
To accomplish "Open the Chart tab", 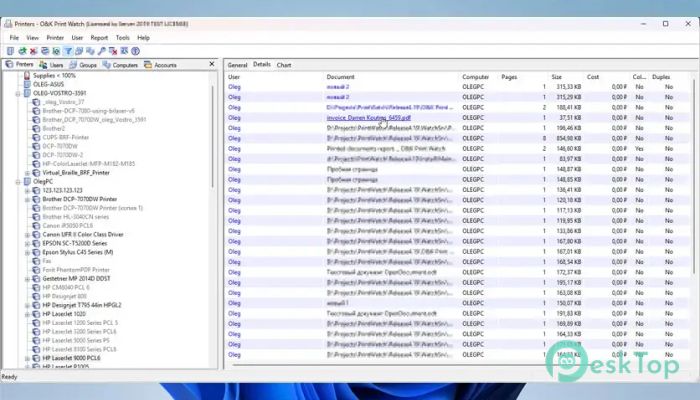I will pyautogui.click(x=284, y=65).
